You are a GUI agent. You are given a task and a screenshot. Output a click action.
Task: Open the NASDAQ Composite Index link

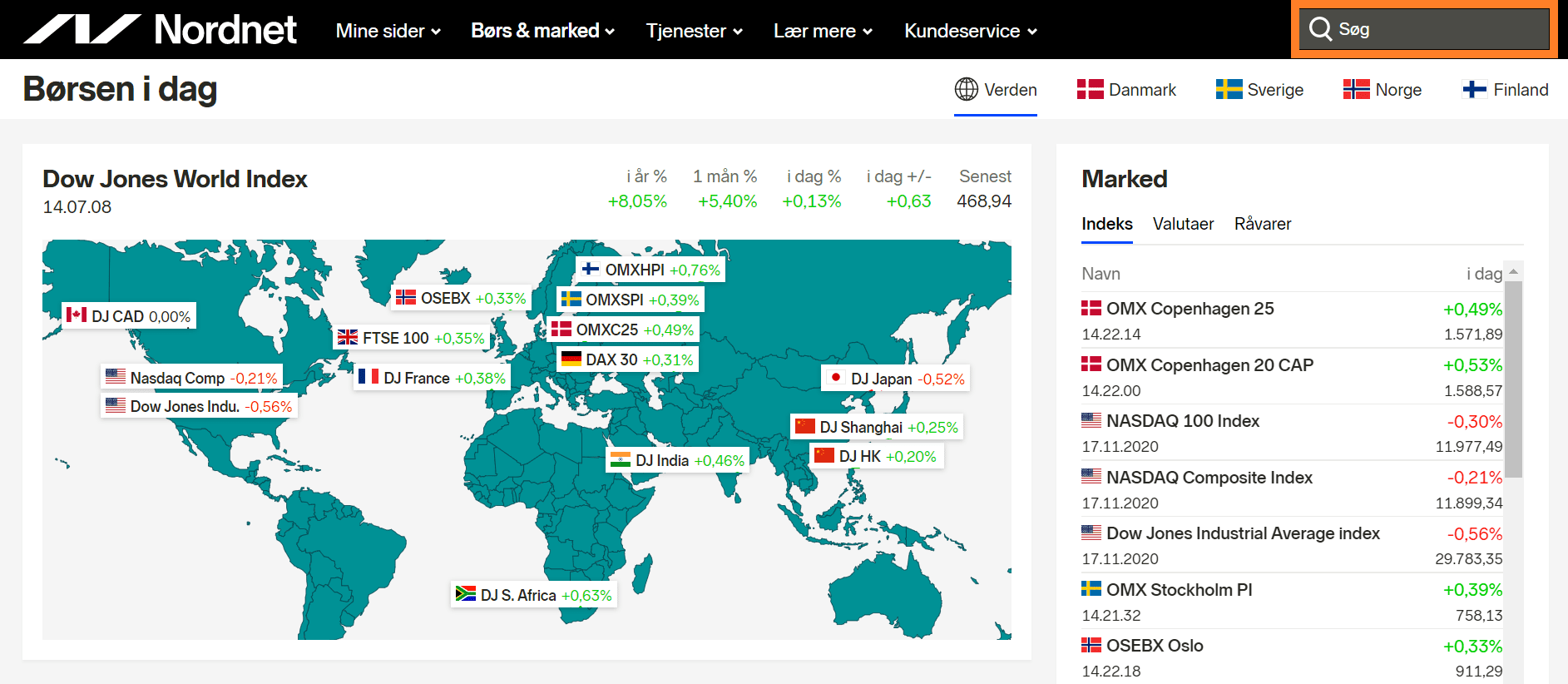coord(1209,478)
